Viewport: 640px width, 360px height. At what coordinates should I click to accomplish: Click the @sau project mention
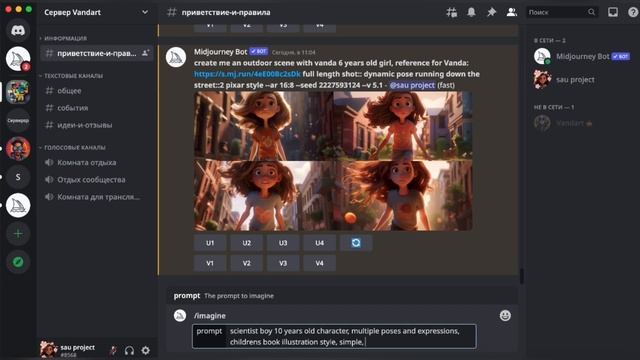click(412, 85)
